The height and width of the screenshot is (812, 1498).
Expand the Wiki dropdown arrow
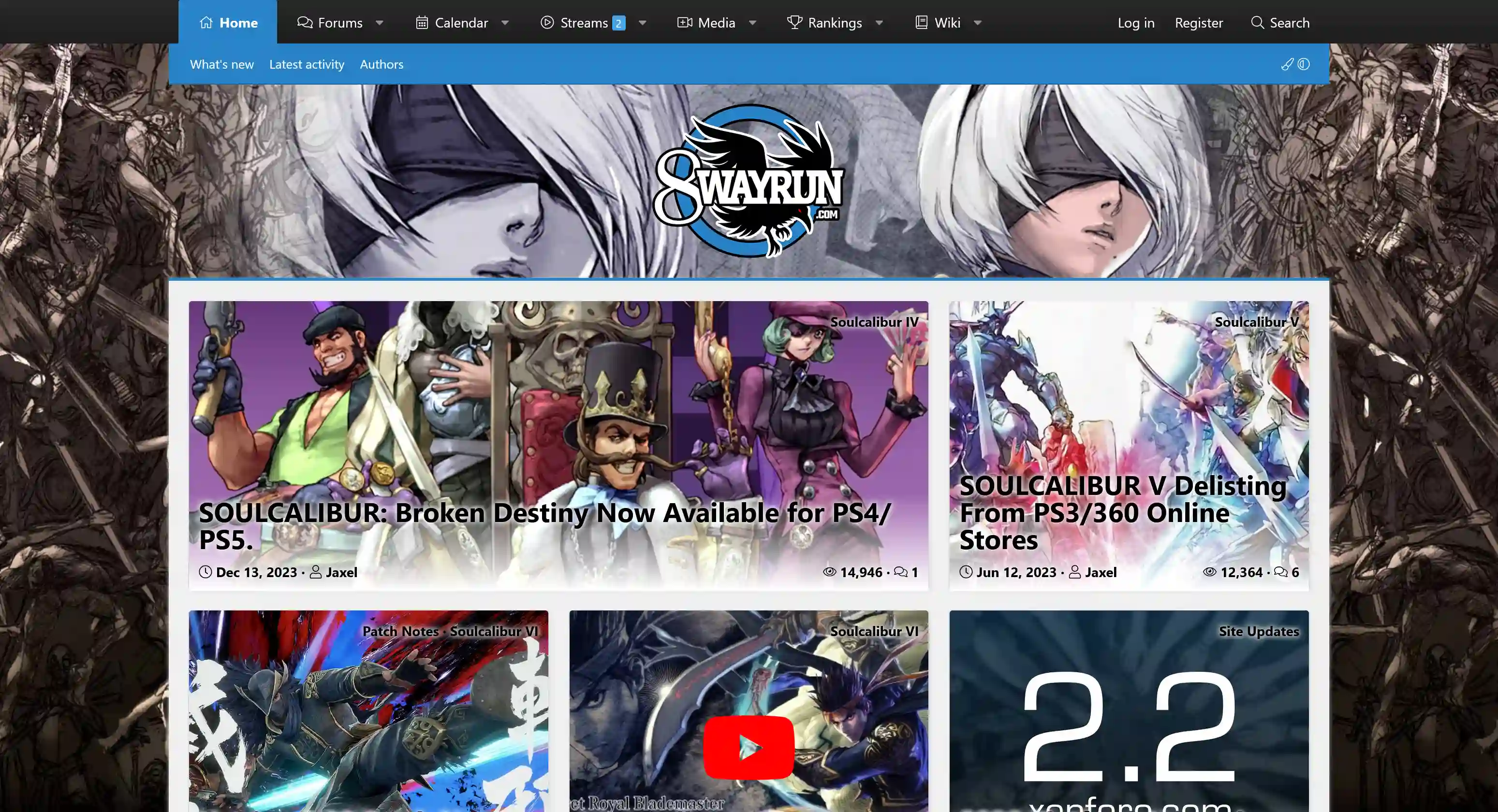978,23
